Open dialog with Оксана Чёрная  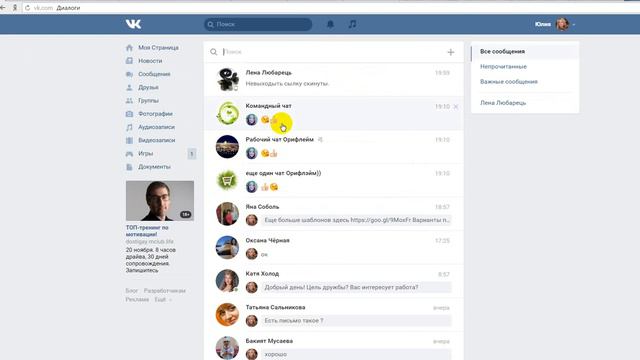(333, 248)
